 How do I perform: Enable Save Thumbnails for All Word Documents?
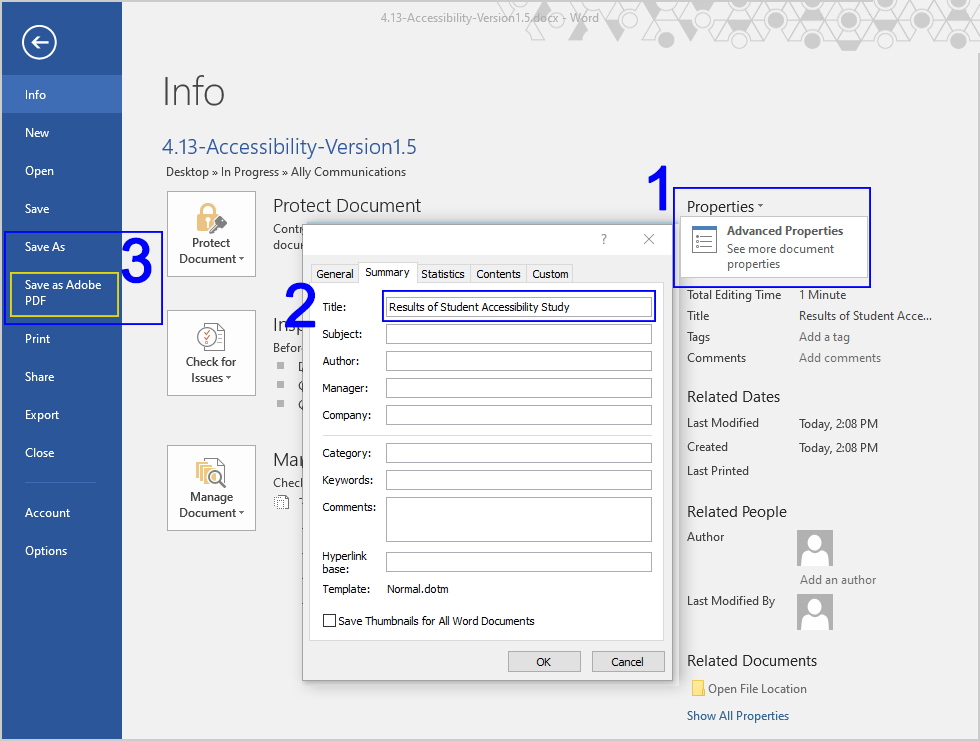coord(330,621)
